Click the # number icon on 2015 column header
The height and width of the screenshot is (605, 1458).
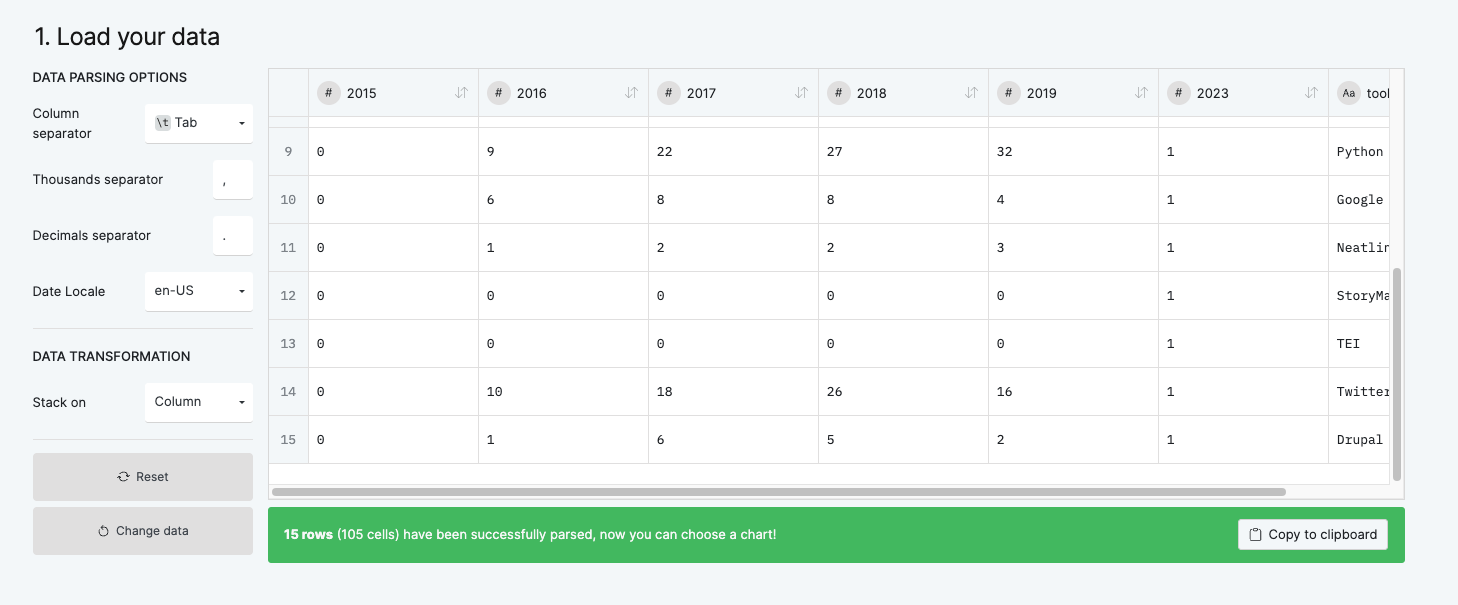(x=328, y=92)
